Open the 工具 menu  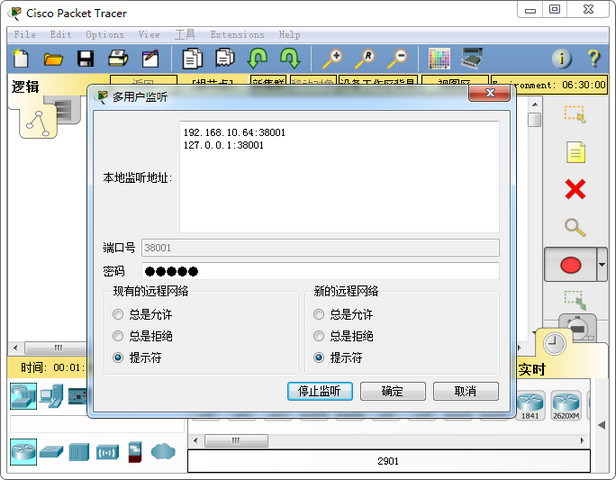pos(185,35)
